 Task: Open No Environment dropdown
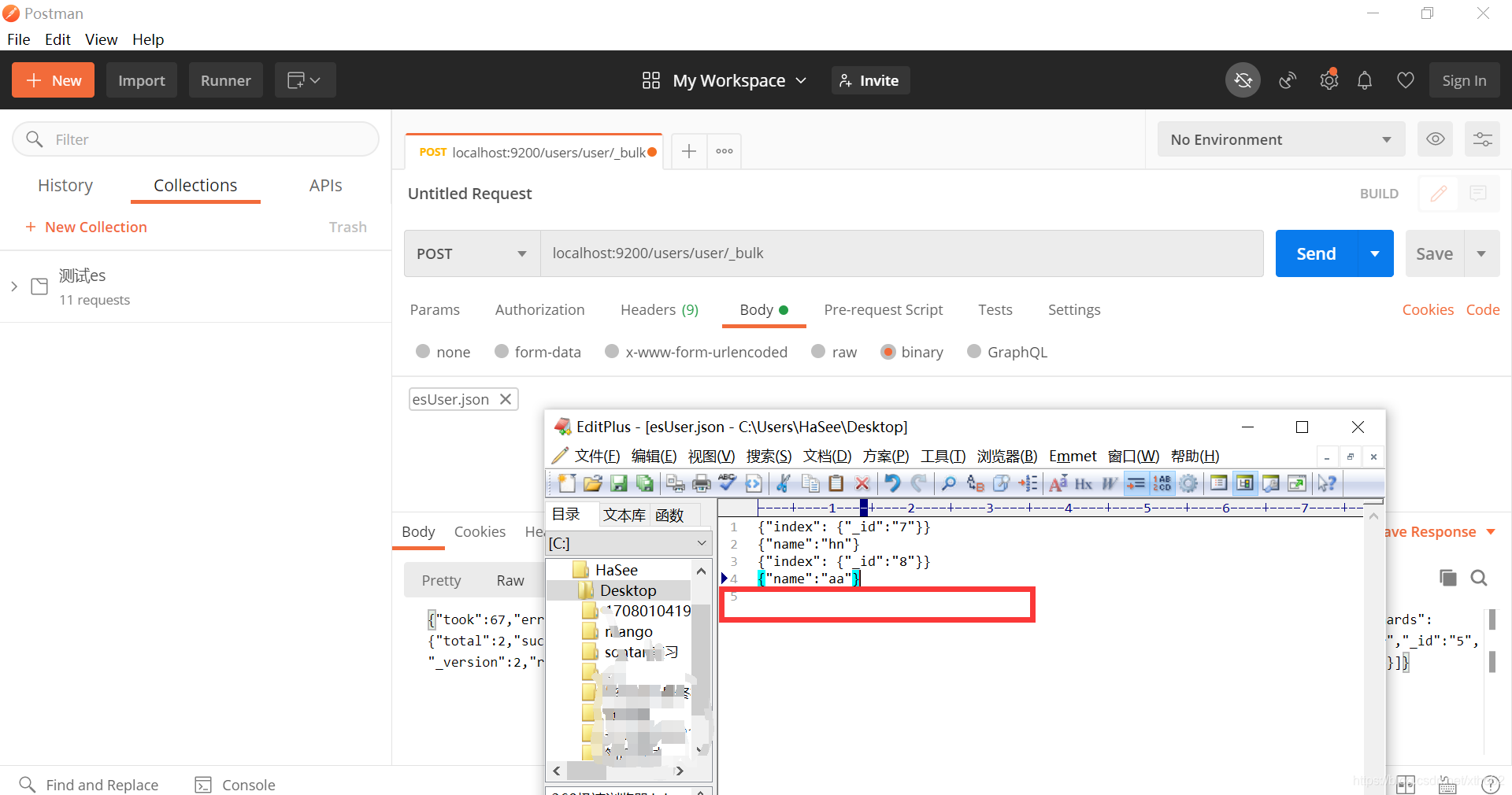click(x=1281, y=139)
